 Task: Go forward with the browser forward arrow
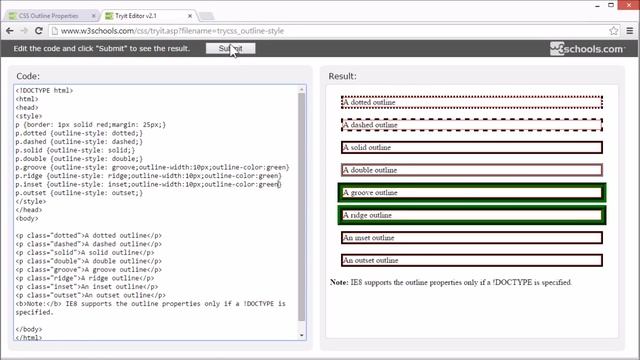pos(24,31)
